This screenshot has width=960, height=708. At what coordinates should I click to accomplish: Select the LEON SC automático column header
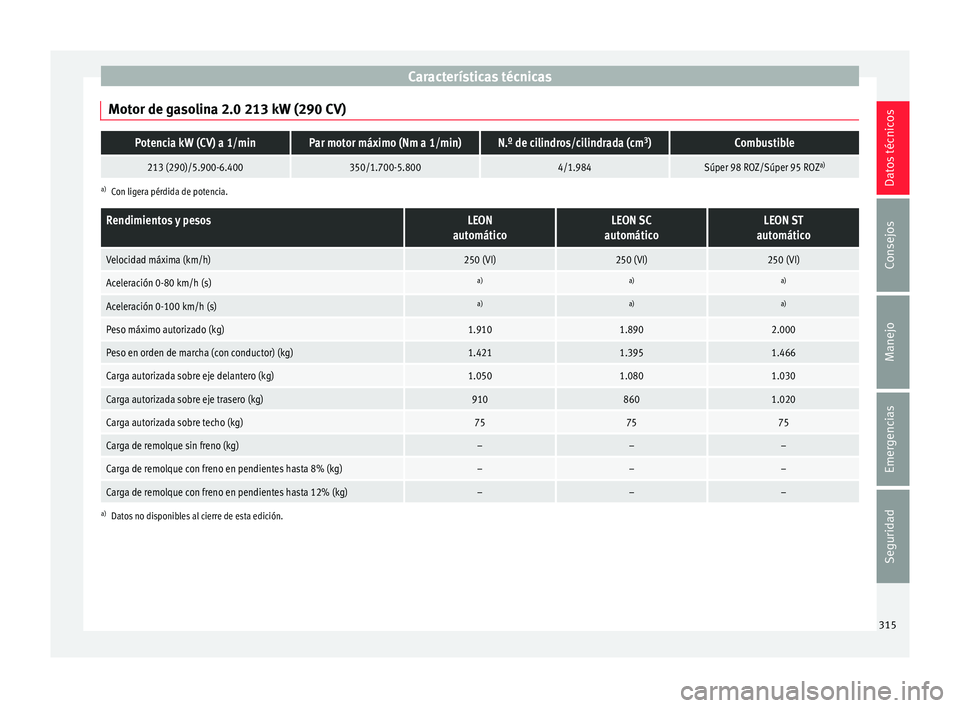tap(631, 228)
